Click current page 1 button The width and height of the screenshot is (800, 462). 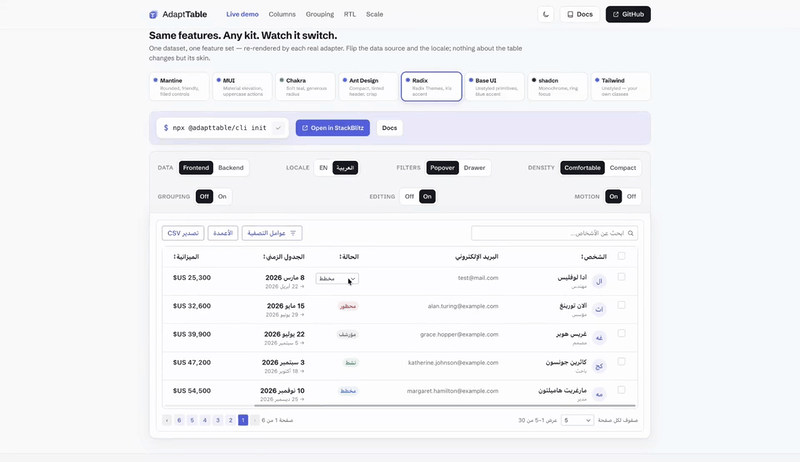click(x=243, y=420)
